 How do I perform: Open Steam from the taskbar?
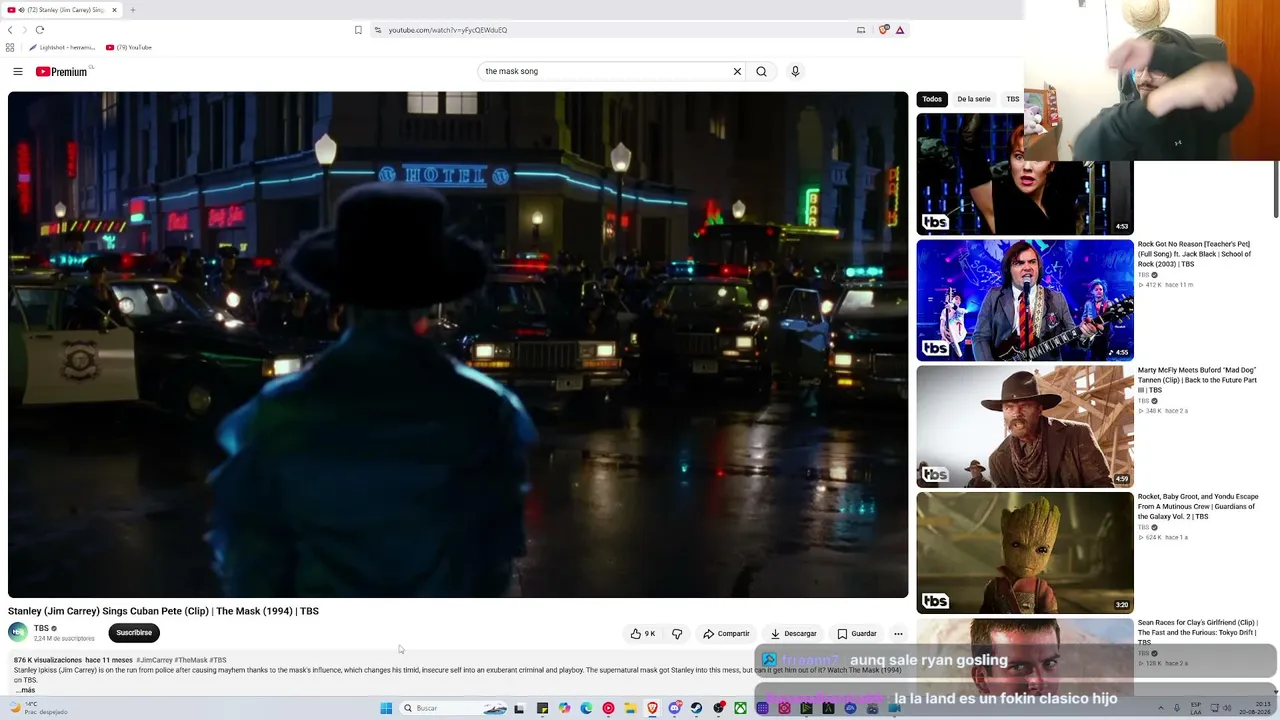(x=696, y=708)
